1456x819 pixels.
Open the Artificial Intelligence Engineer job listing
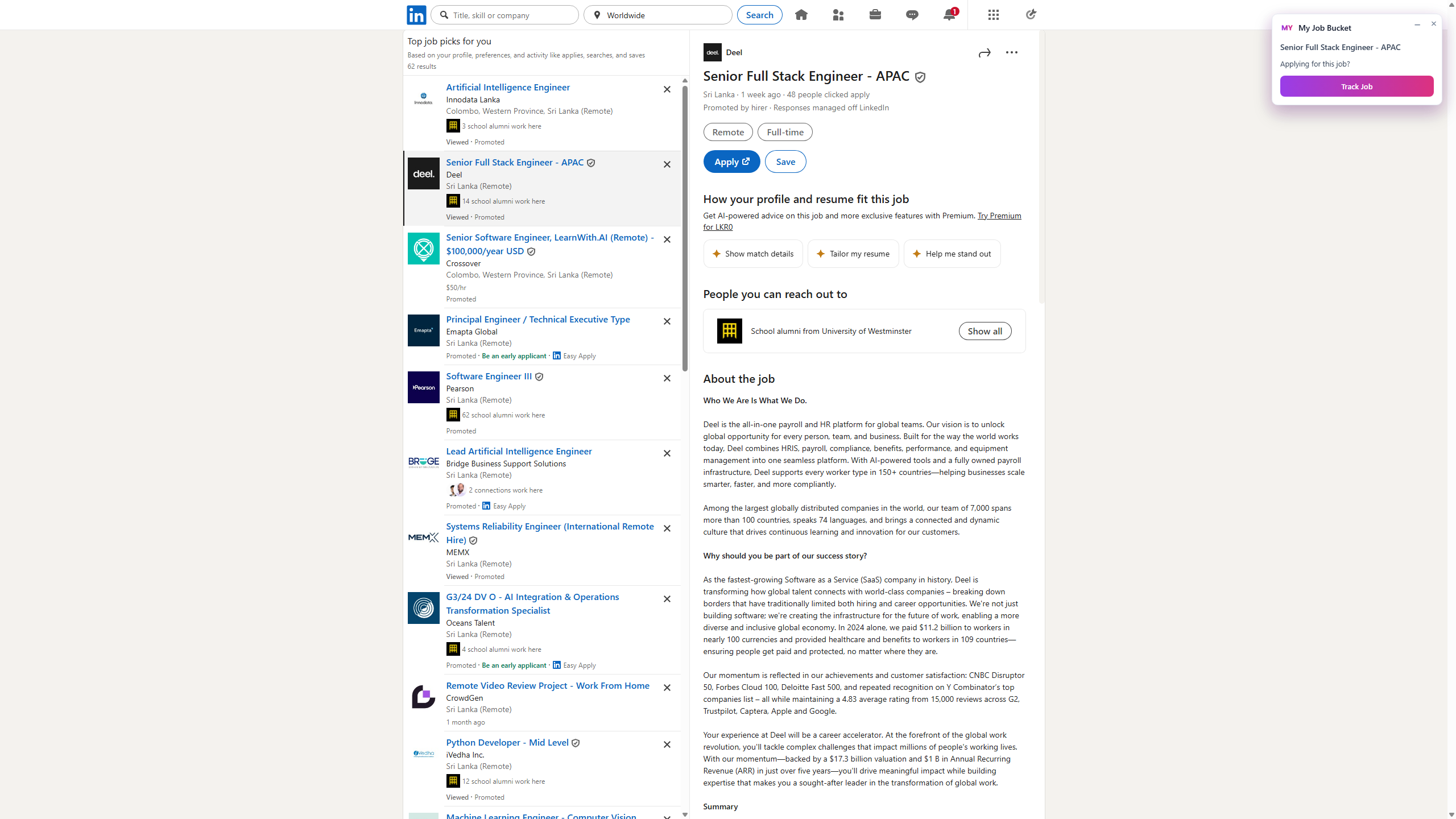(508, 87)
